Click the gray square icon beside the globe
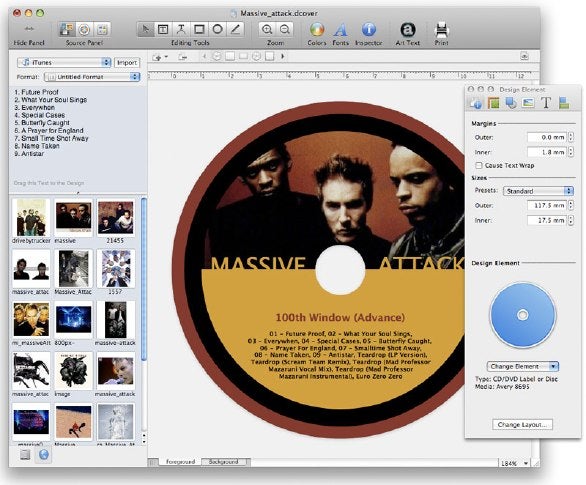This screenshot has height=485, width=586. tap(25, 455)
